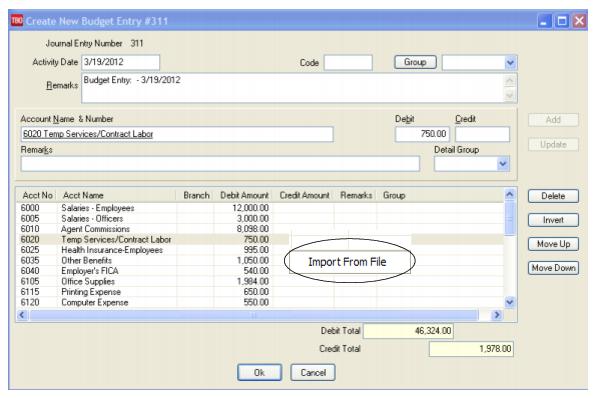Click the Remarks box scroll up arrow

509,81
